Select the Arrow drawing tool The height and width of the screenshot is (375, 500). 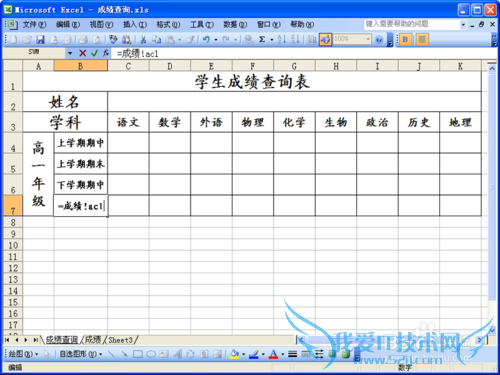pyautogui.click(x=124, y=354)
